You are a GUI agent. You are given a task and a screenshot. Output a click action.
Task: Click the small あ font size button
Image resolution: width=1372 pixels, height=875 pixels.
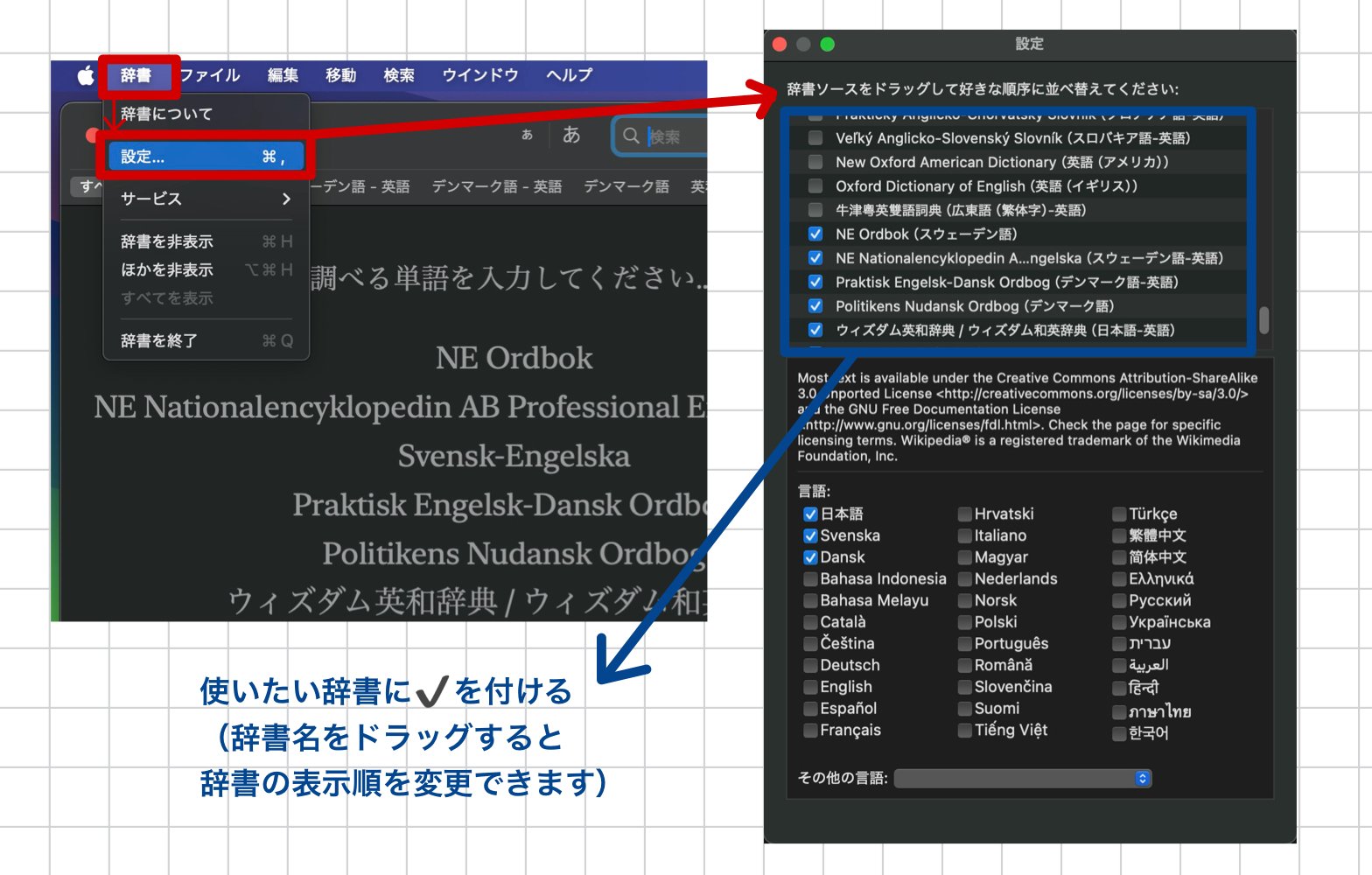(x=527, y=135)
